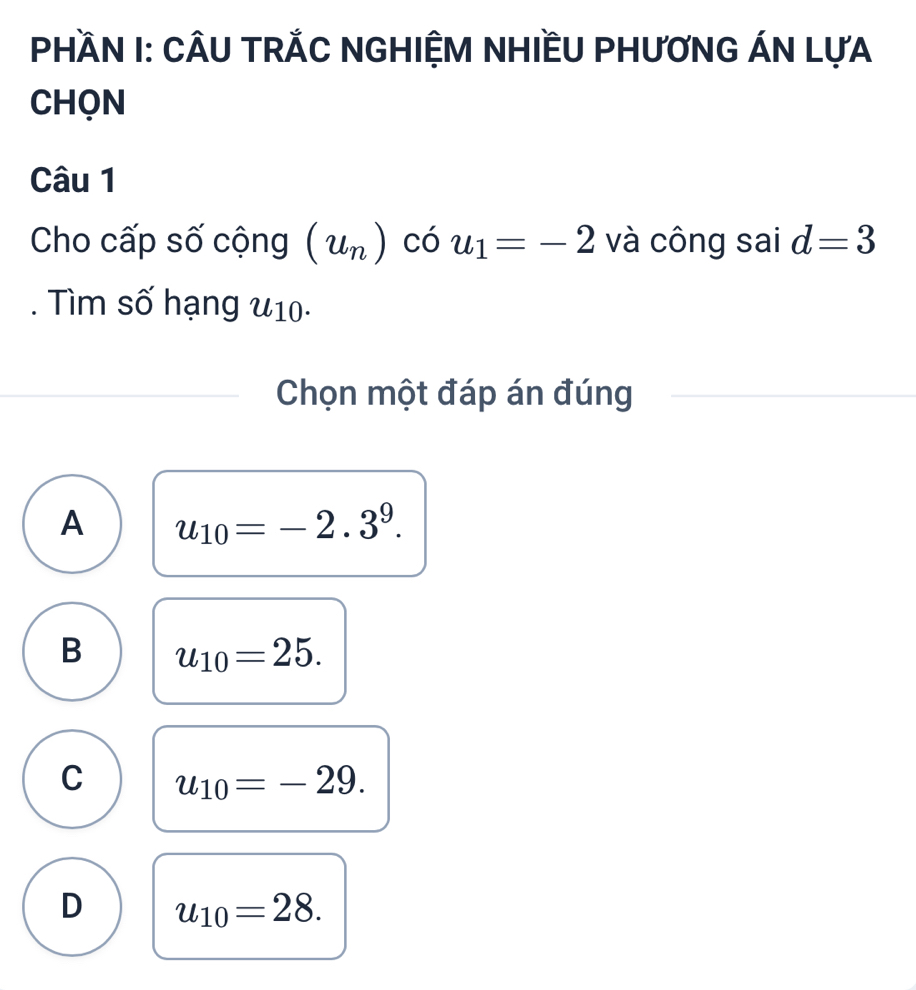Click the heading PHẦN I: CÂU TRẮC NGHIỆM
Image resolution: width=916 pixels, height=990 pixels.
coord(450,50)
